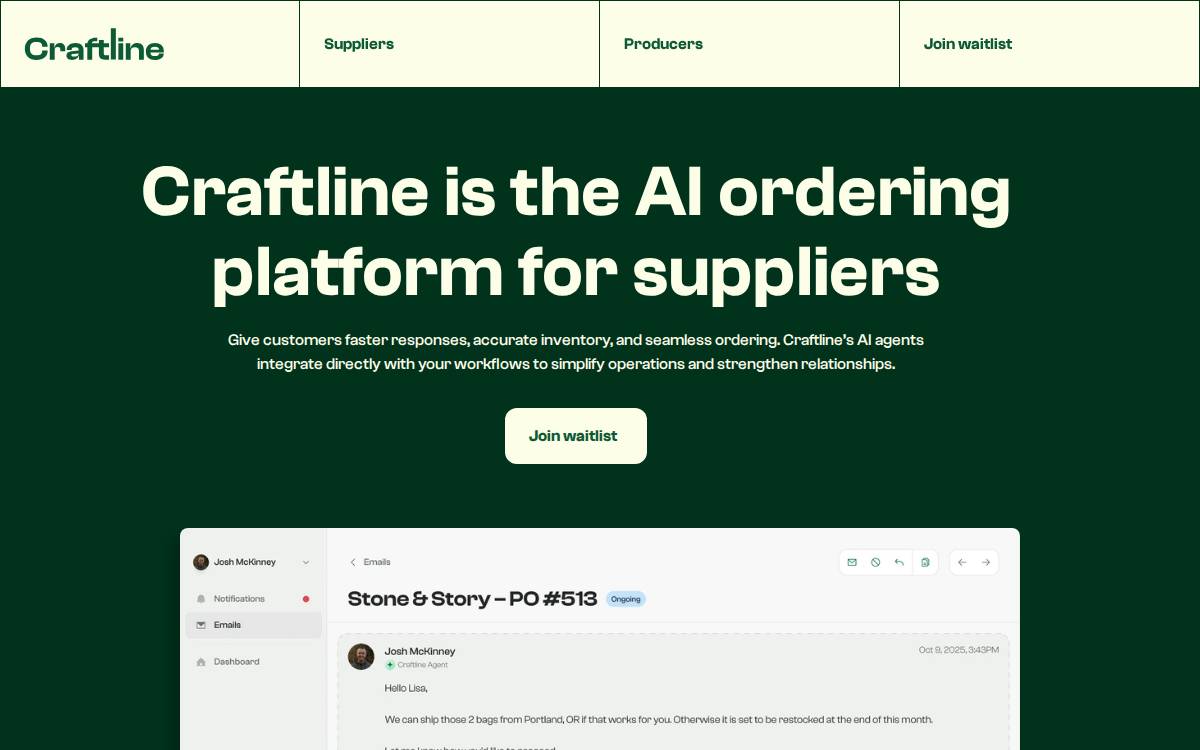Click the Ongoing status badge
The width and height of the screenshot is (1200, 750).
pyautogui.click(x=626, y=599)
